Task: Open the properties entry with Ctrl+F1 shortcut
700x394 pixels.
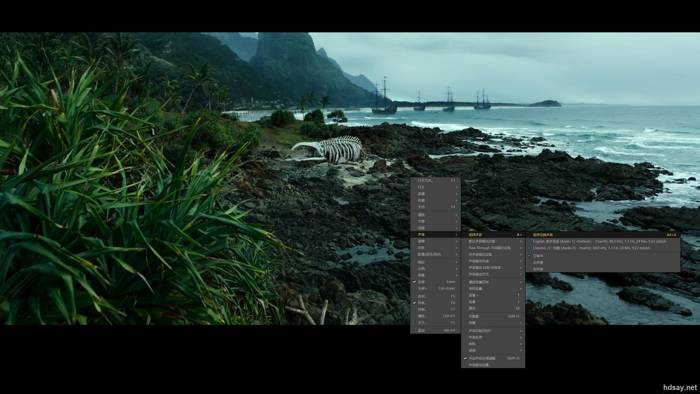Action: [x=435, y=316]
